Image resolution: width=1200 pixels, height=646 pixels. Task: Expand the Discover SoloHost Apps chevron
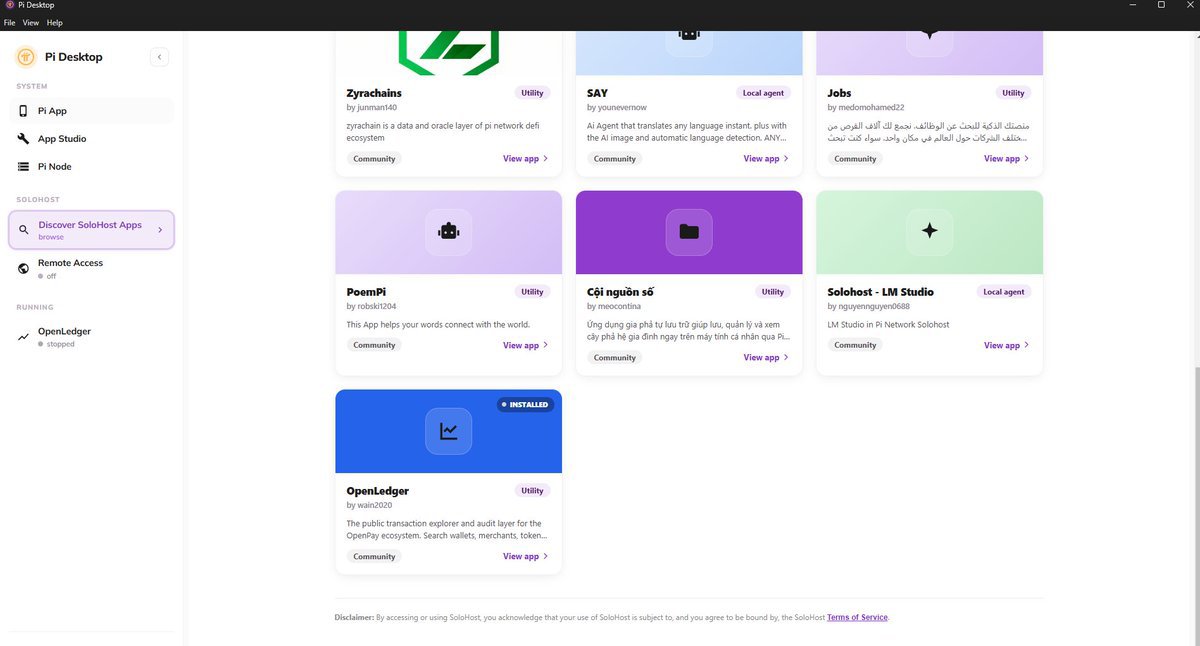[x=160, y=230]
